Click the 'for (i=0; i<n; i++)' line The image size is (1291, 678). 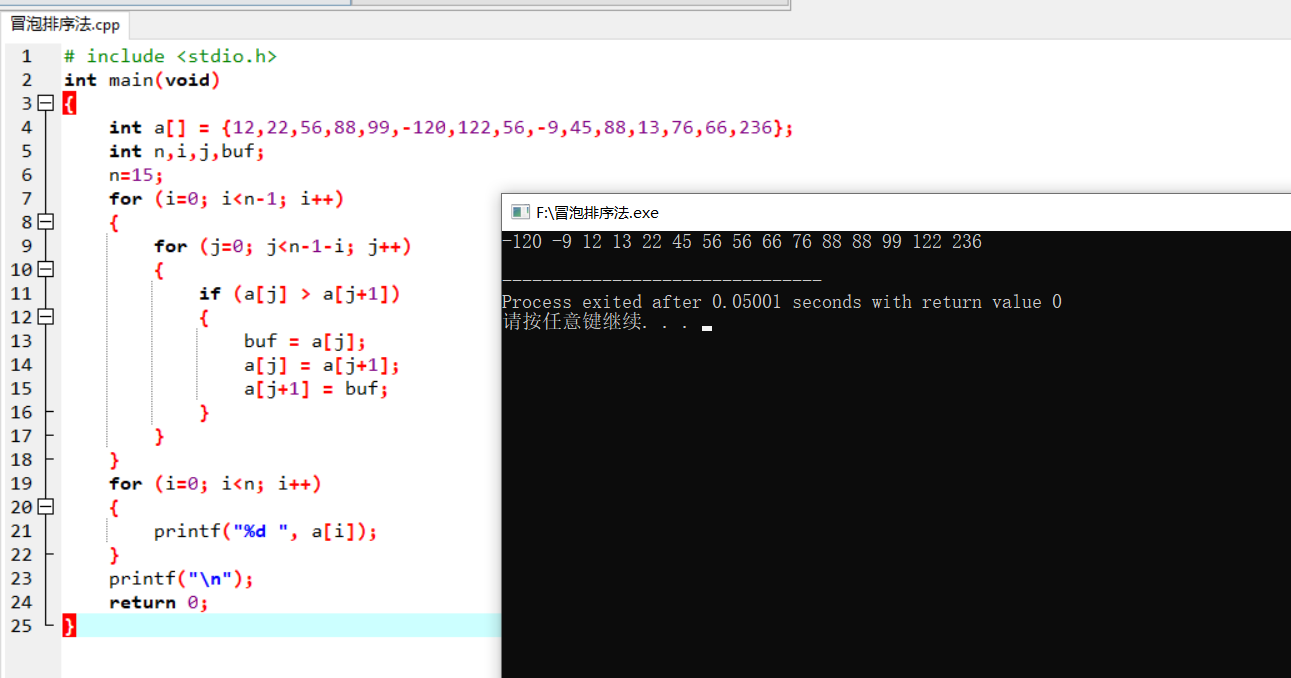215,483
